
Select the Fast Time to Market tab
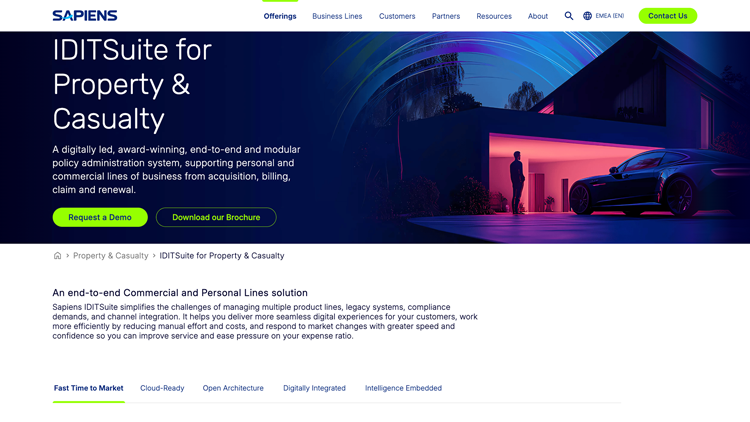(88, 388)
